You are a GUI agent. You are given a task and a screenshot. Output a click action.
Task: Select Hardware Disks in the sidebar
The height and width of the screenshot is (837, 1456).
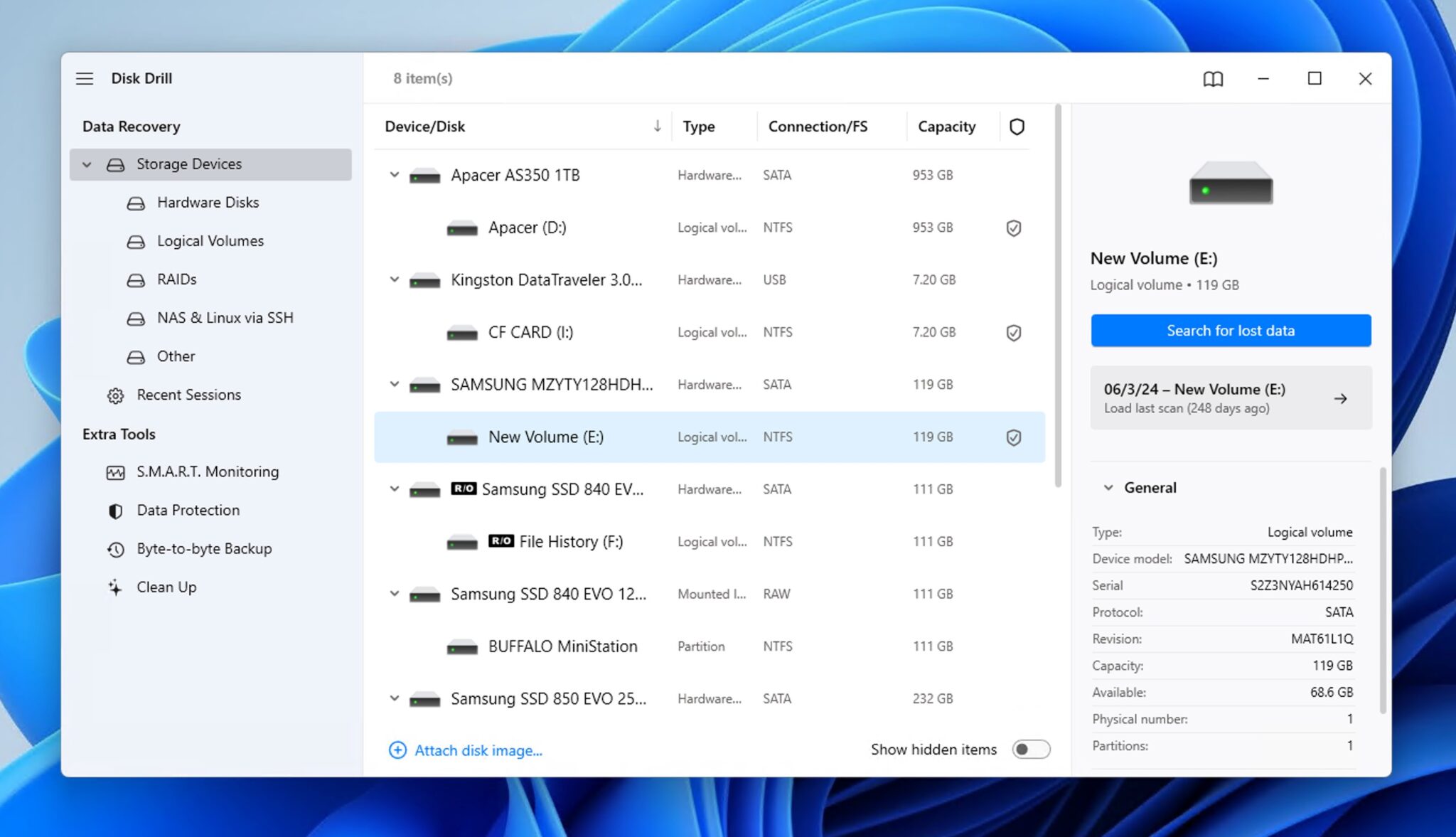click(x=208, y=202)
